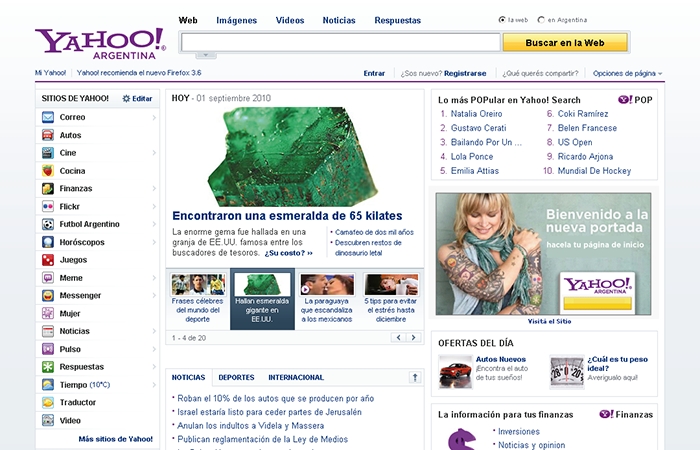Open the Flickr dots icon

48,206
